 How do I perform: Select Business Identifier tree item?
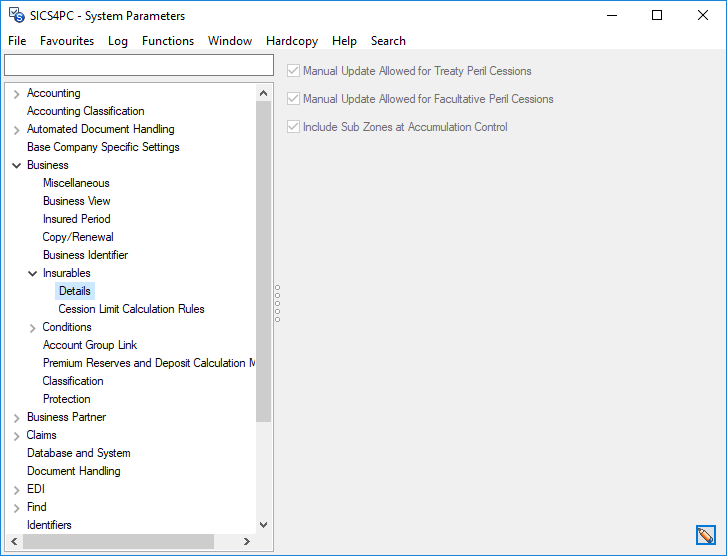click(x=85, y=255)
